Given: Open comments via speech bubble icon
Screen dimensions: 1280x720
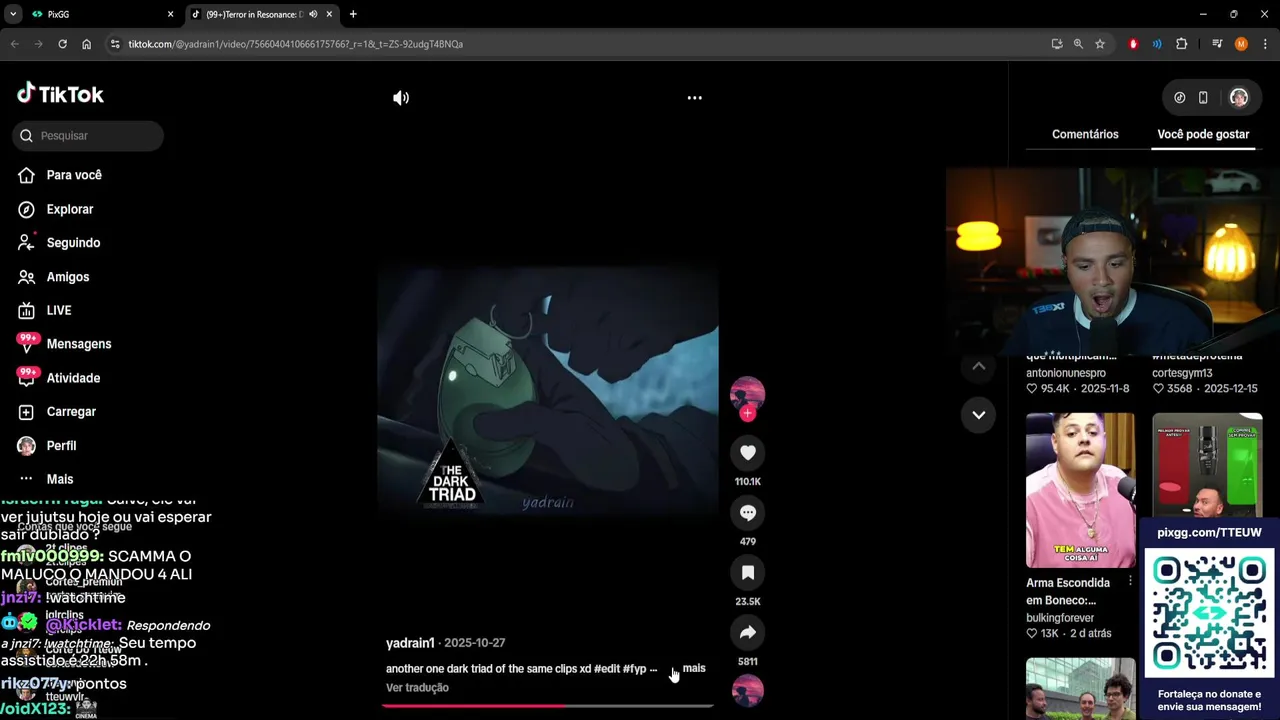Looking at the screenshot, I should [x=747, y=513].
